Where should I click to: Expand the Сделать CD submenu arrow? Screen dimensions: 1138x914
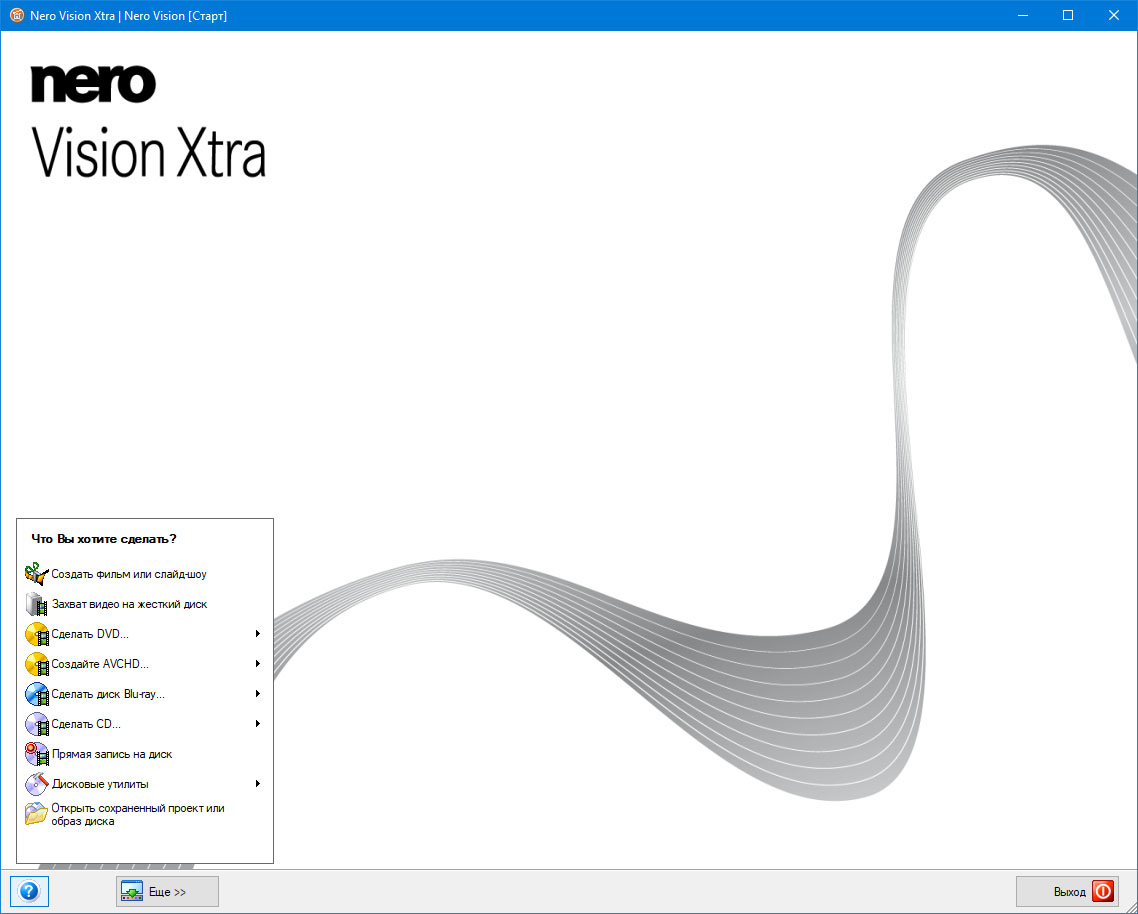(x=258, y=724)
